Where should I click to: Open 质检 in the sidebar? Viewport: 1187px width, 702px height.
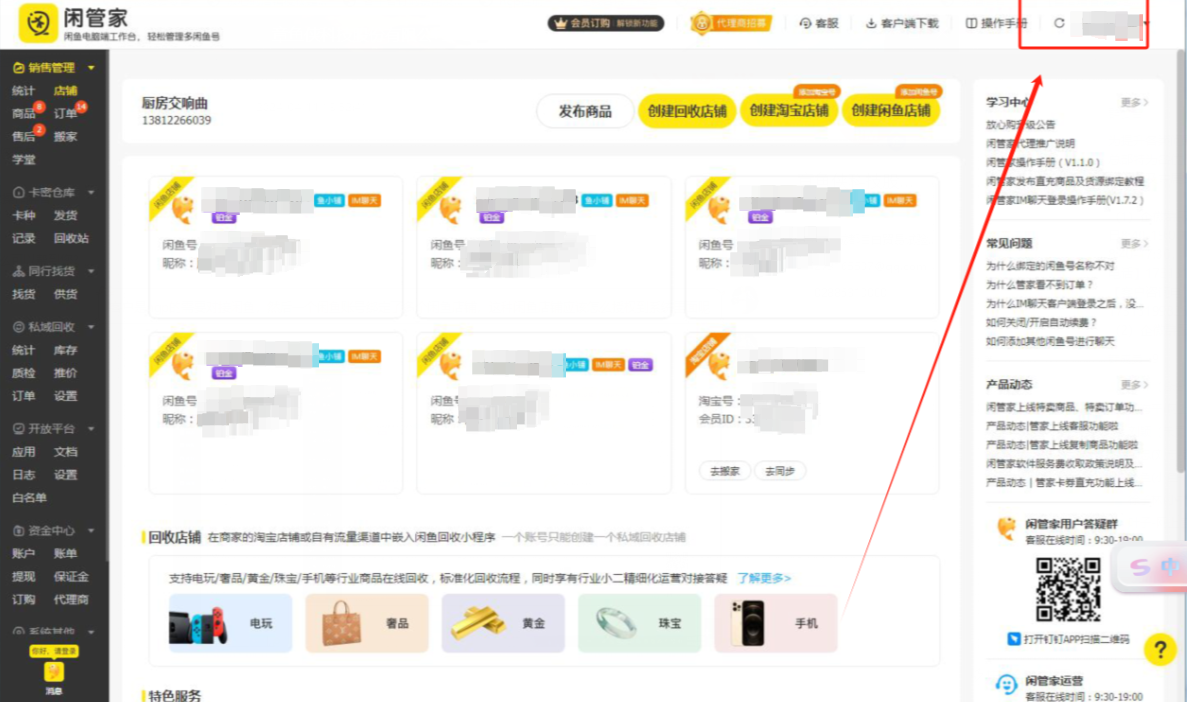23,373
